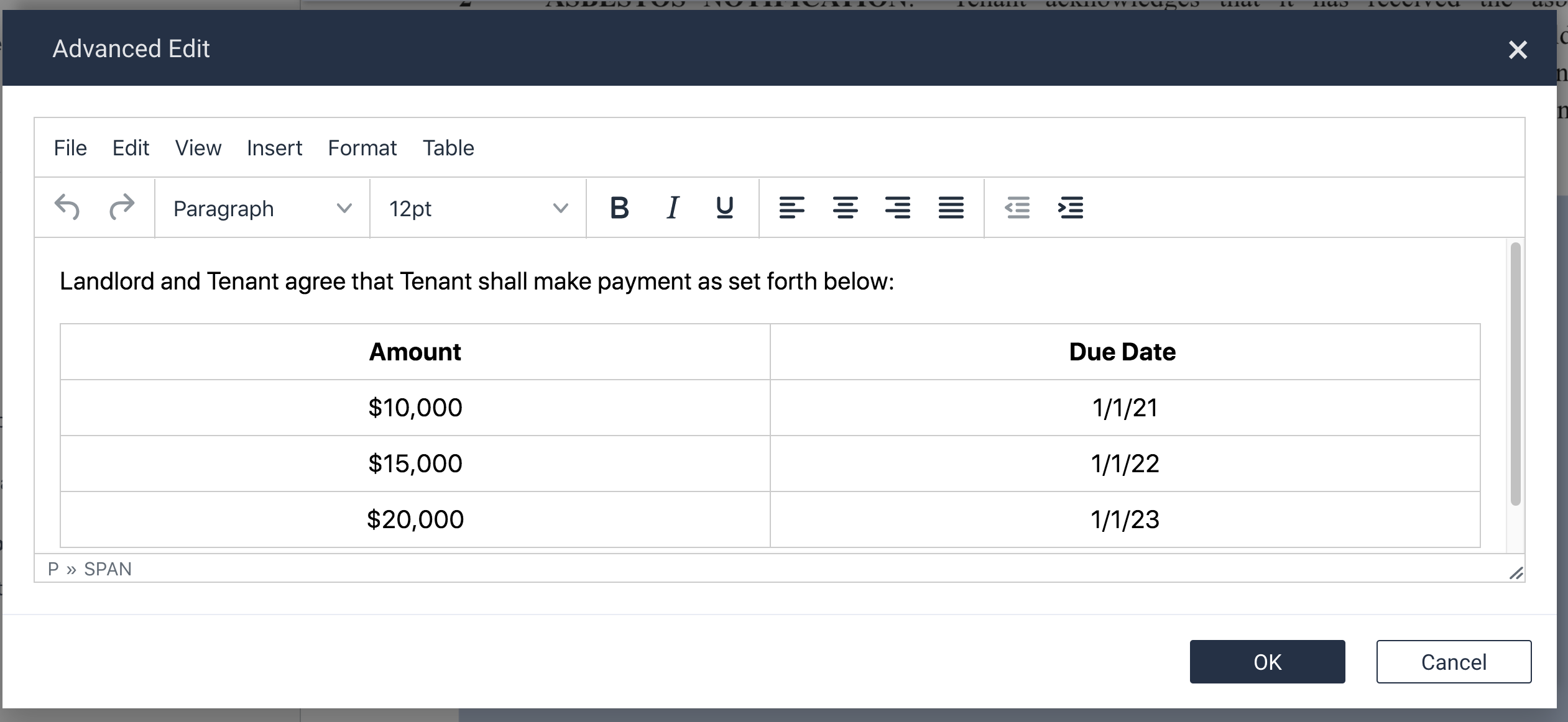Open the Table menu
Screen dimensions: 1568x722
click(448, 148)
